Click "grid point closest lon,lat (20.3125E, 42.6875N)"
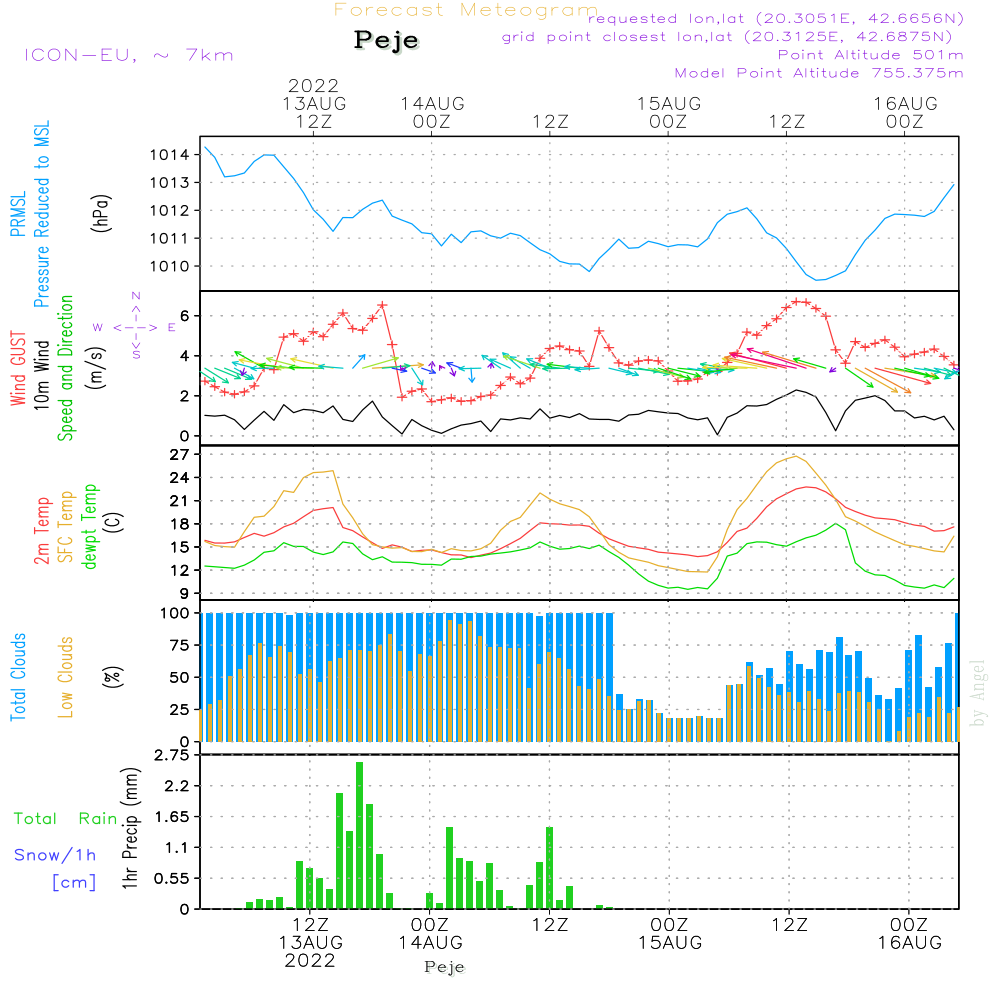Viewport: 1000px width, 1000px height. point(726,37)
